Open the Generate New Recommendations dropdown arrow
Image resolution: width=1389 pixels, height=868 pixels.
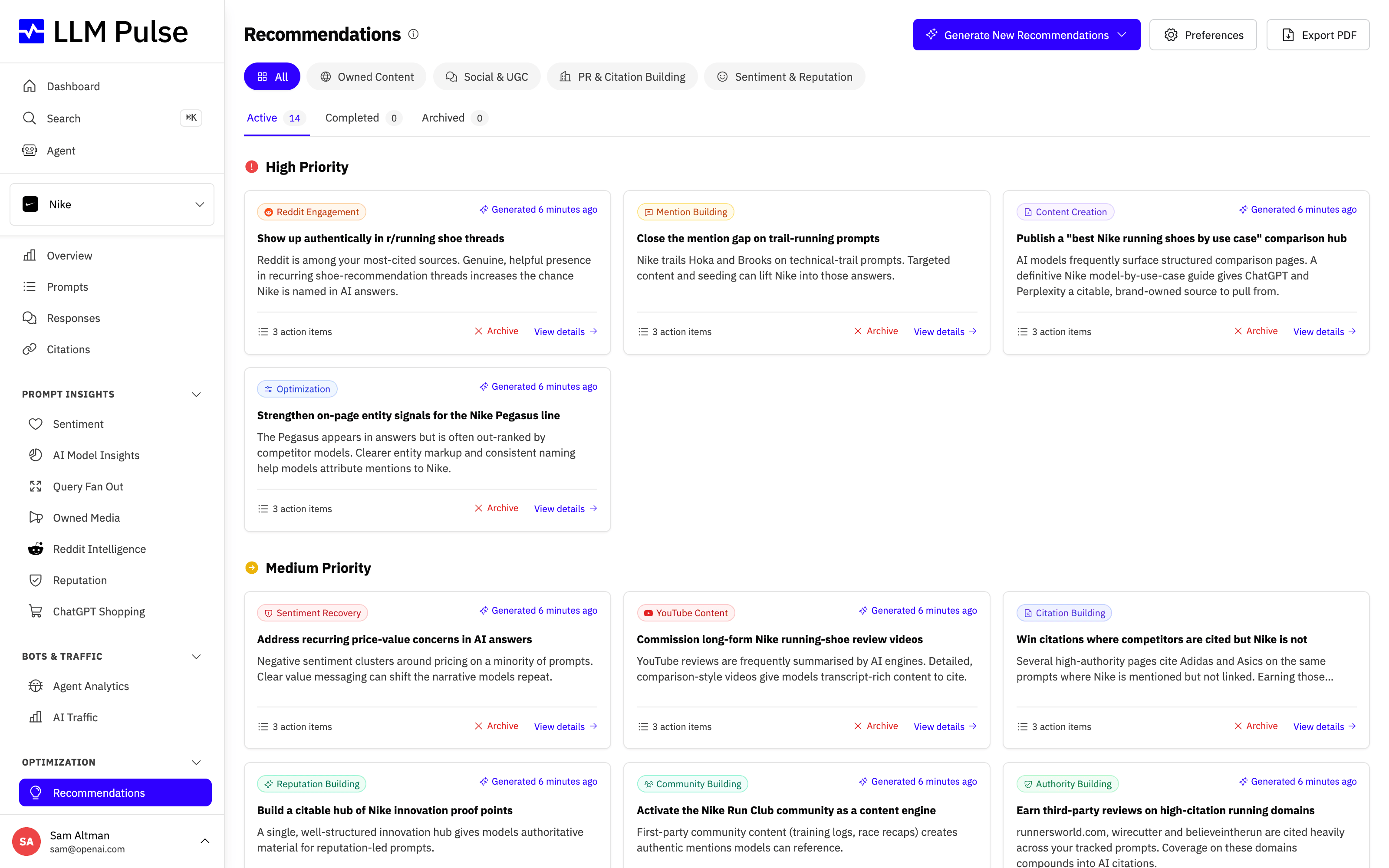coord(1122,35)
